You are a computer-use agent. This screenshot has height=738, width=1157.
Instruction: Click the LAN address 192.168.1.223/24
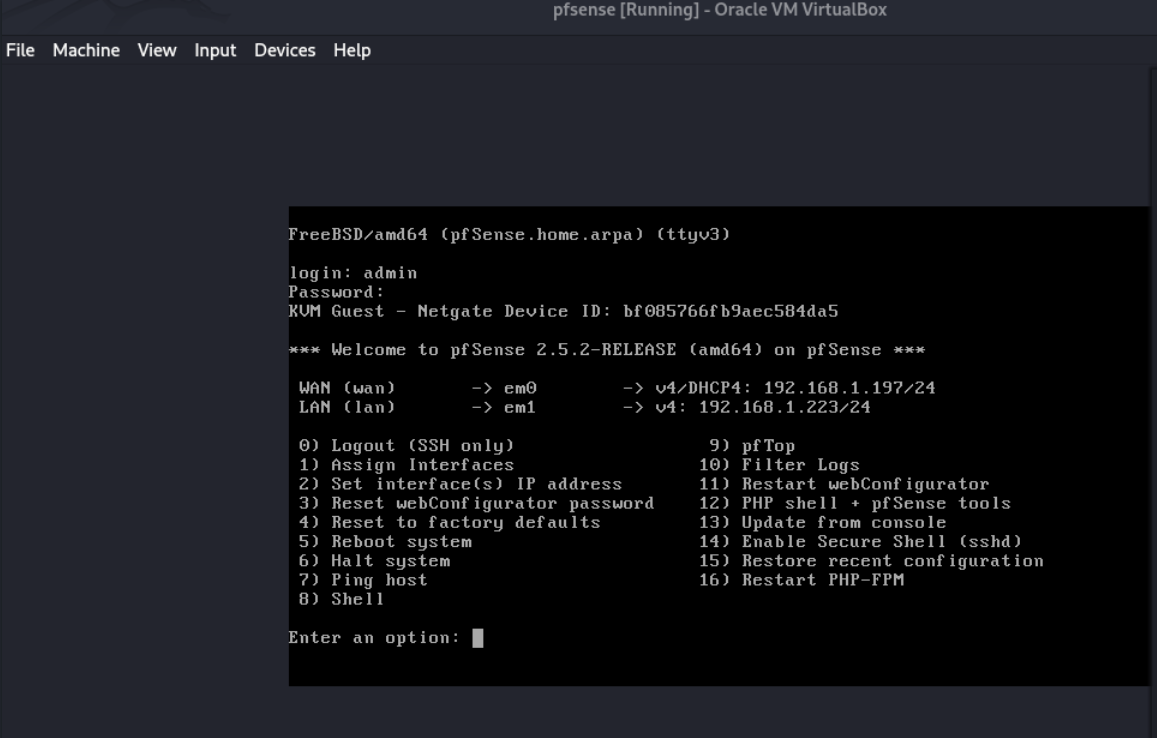click(x=784, y=407)
